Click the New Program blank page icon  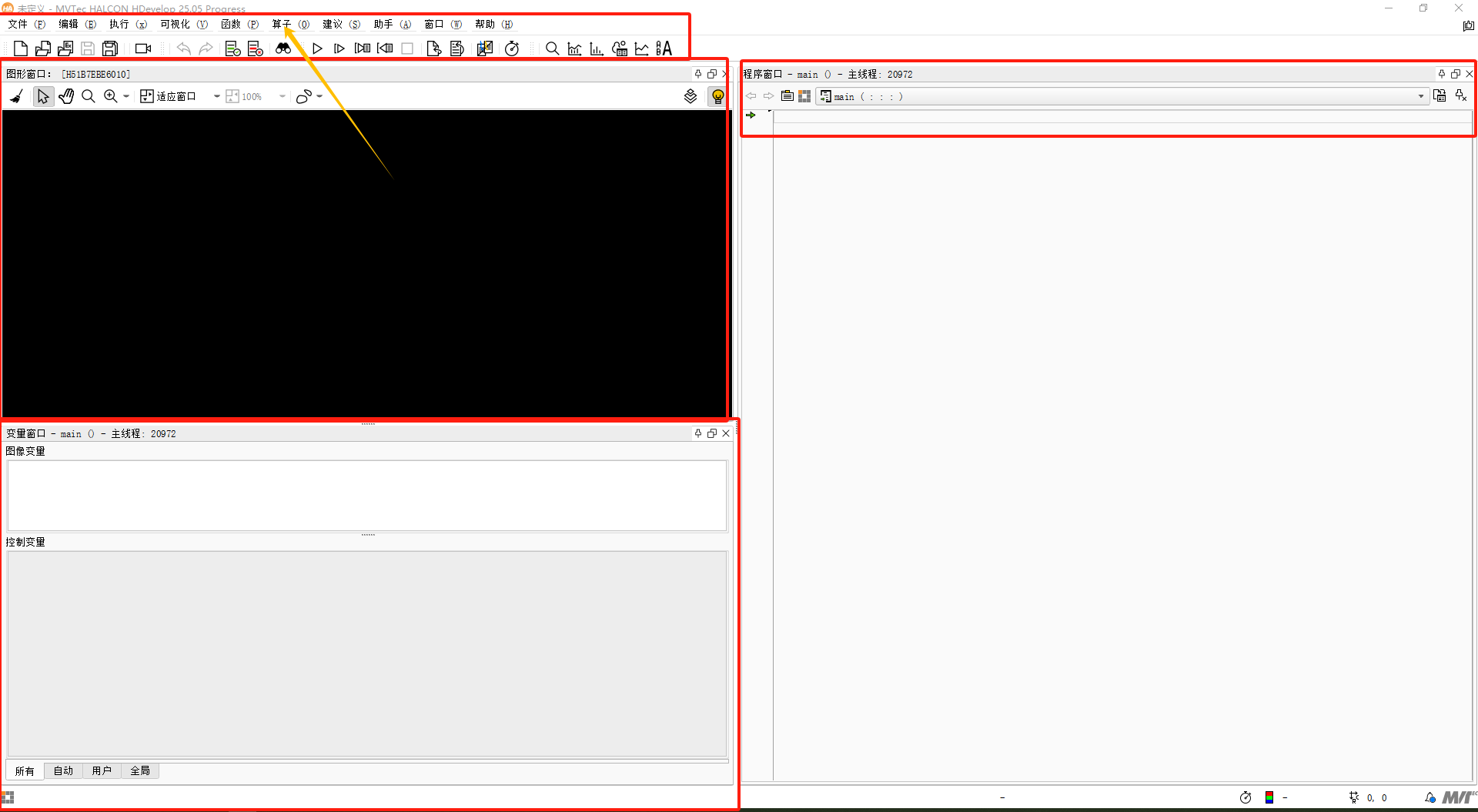(x=21, y=48)
